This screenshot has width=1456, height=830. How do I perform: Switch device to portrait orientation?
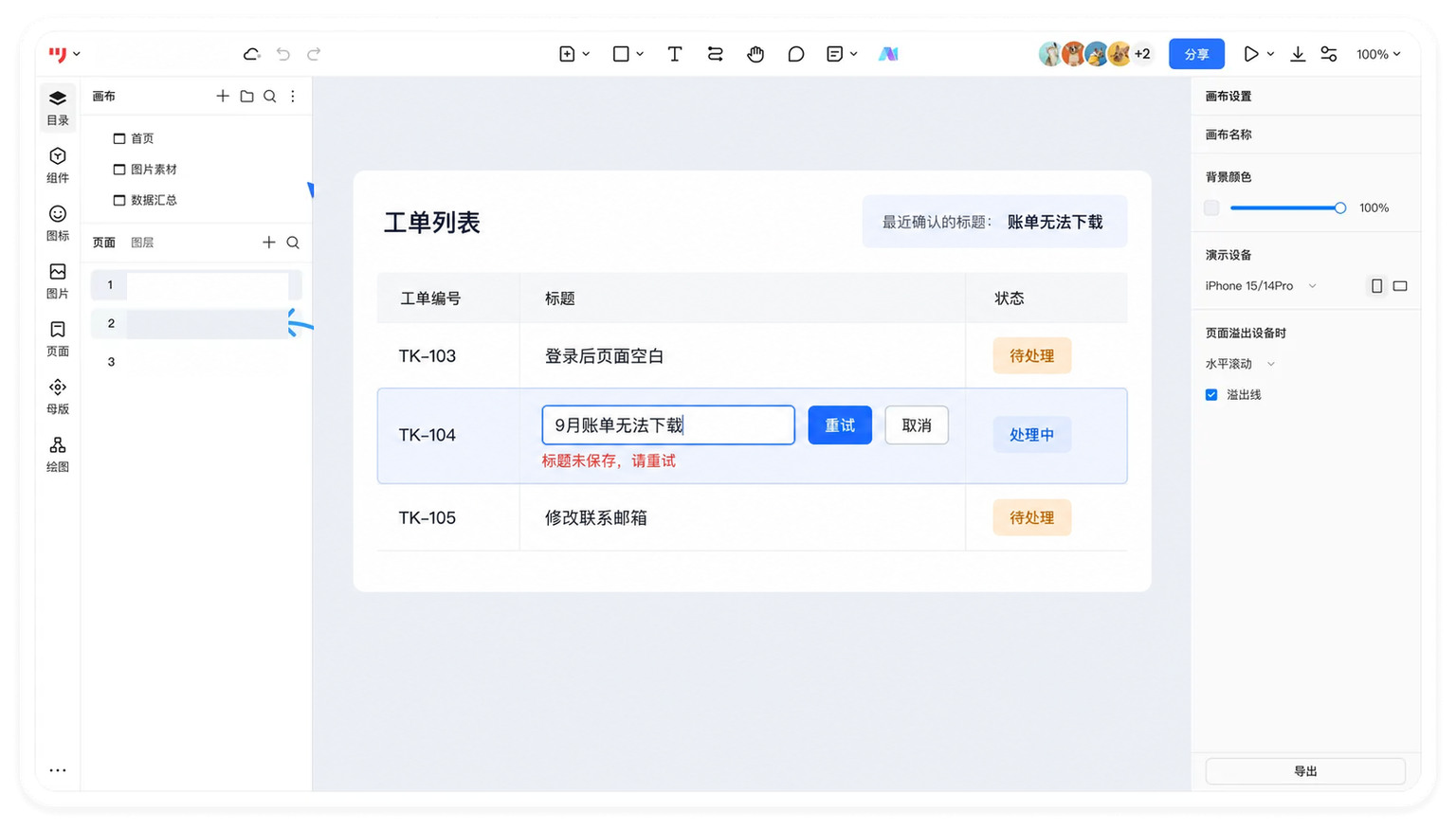click(1377, 285)
